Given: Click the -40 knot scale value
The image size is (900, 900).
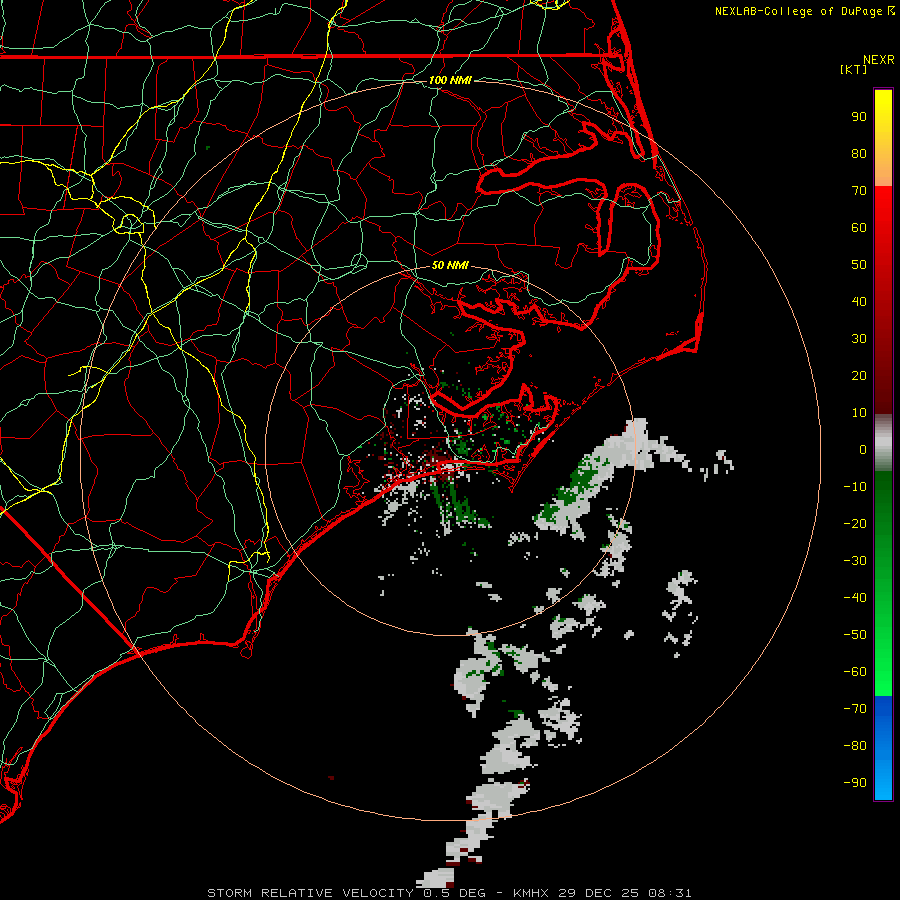Looking at the screenshot, I should pos(855,598).
